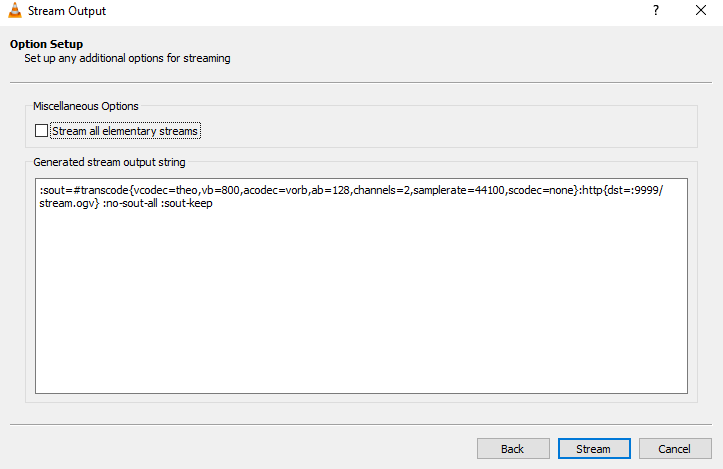
Task: Click the 'Set up any additional options' subtitle
Action: pos(127,58)
